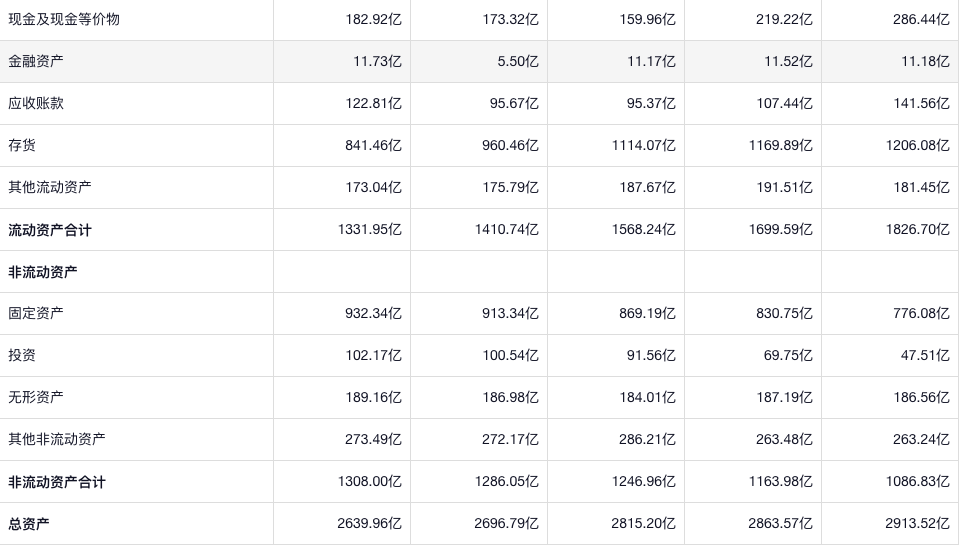Click the 其他流动资产 row label
Viewport: 960px width, 545px height.
coord(50,187)
